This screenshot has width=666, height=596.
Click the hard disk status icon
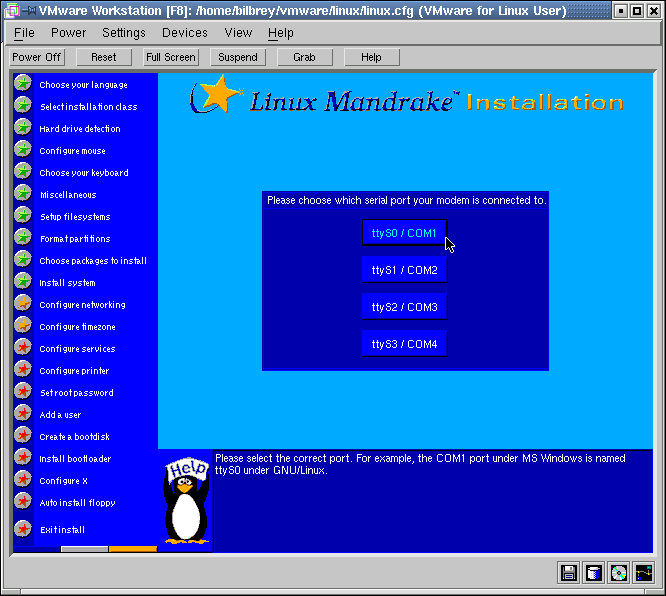[x=594, y=573]
